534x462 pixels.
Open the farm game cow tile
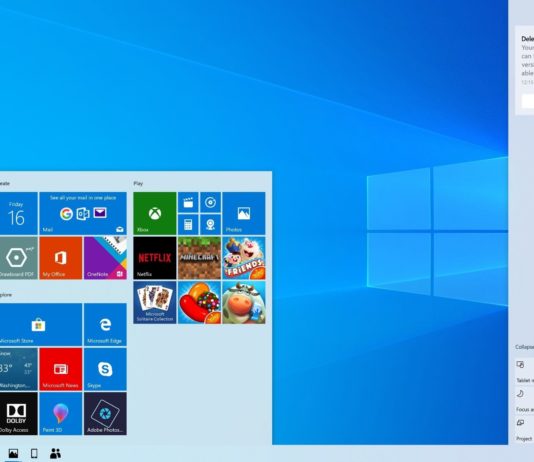[x=244, y=302]
